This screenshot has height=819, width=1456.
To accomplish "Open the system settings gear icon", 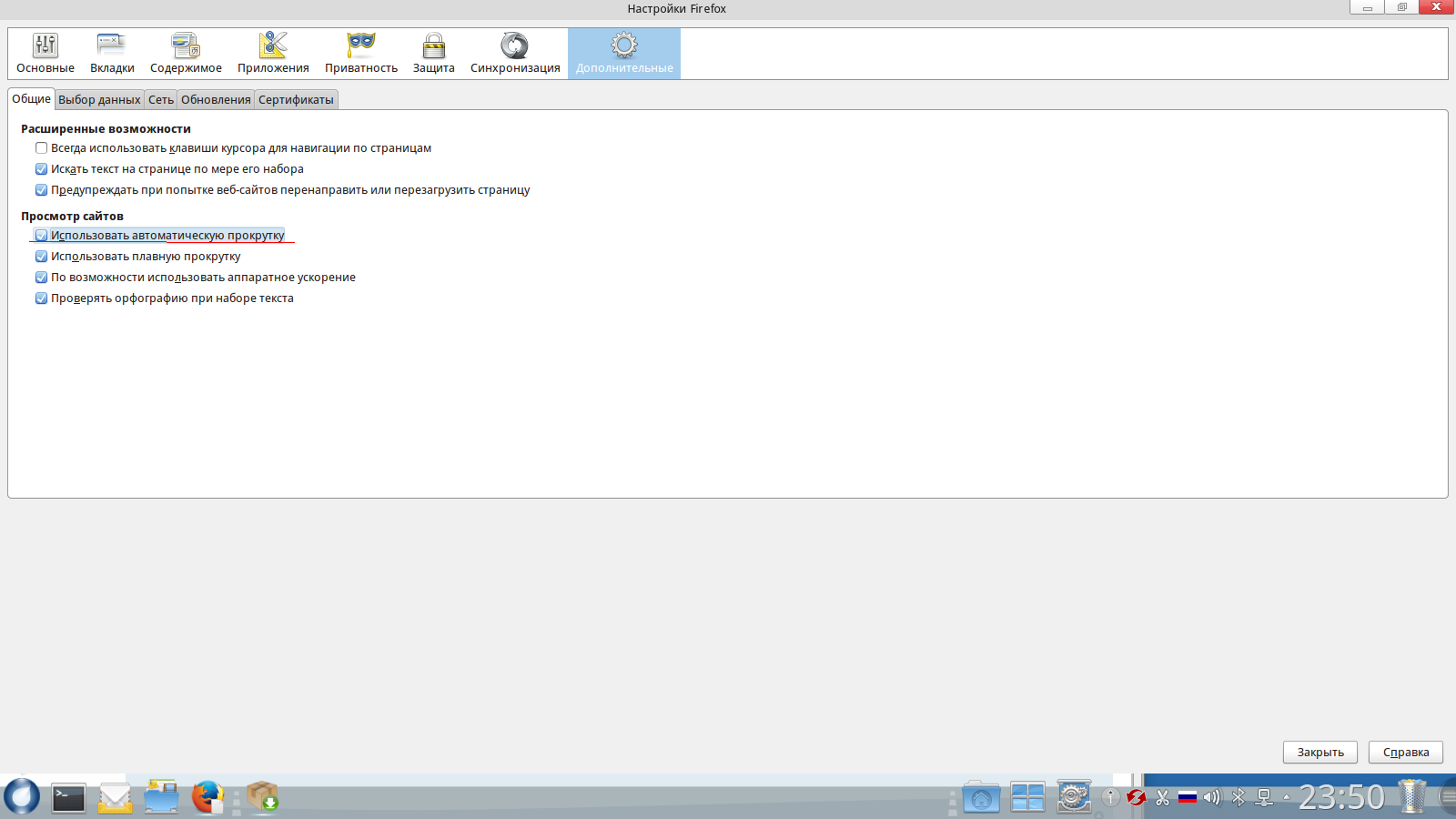I will coord(1074,797).
